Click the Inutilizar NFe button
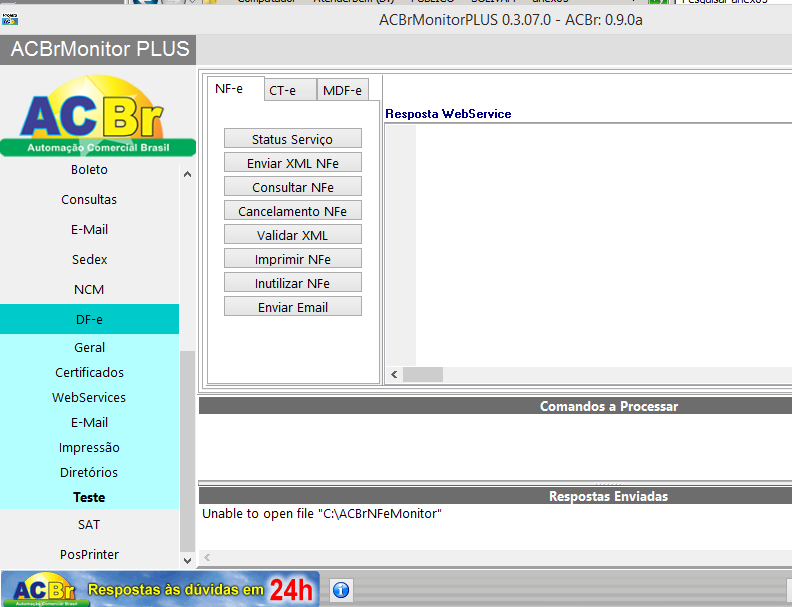792x607 pixels. coord(292,283)
